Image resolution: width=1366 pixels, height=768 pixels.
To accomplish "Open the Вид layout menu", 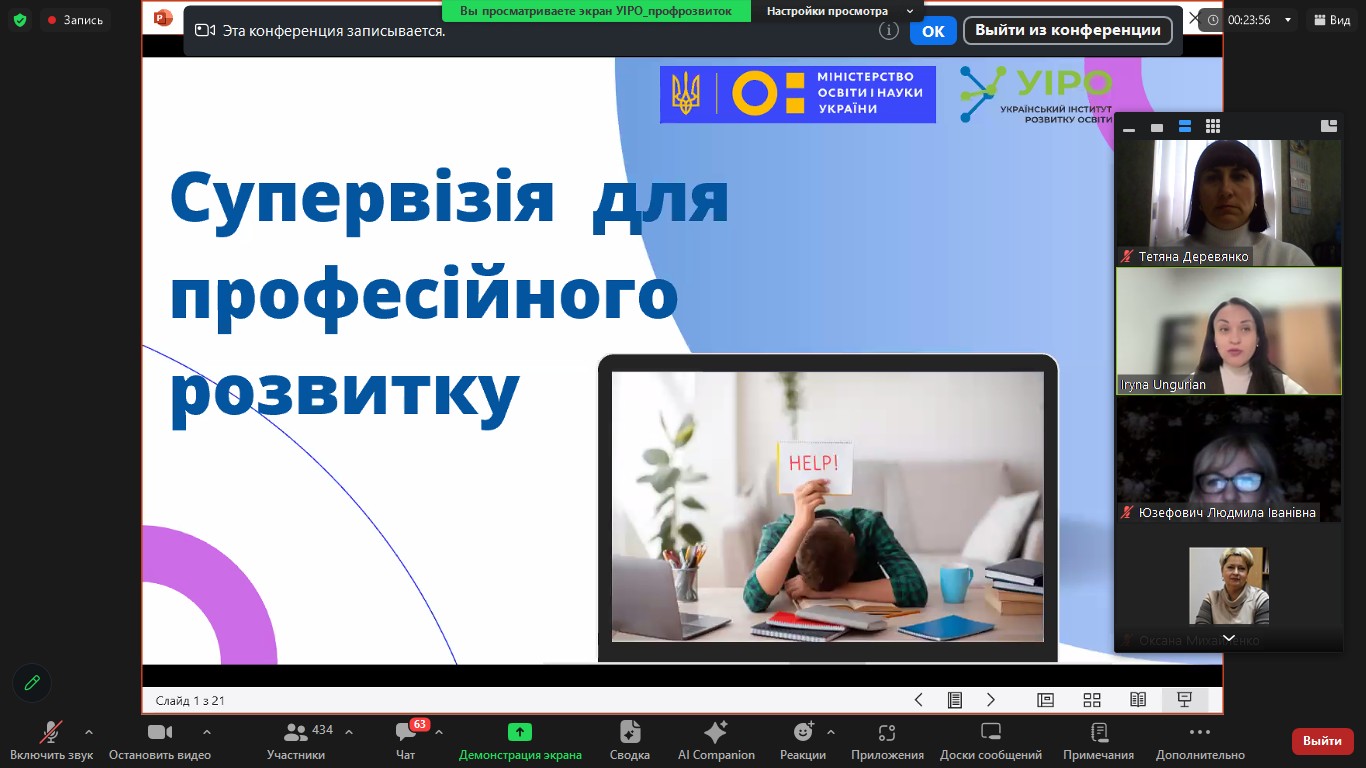I will click(x=1333, y=20).
